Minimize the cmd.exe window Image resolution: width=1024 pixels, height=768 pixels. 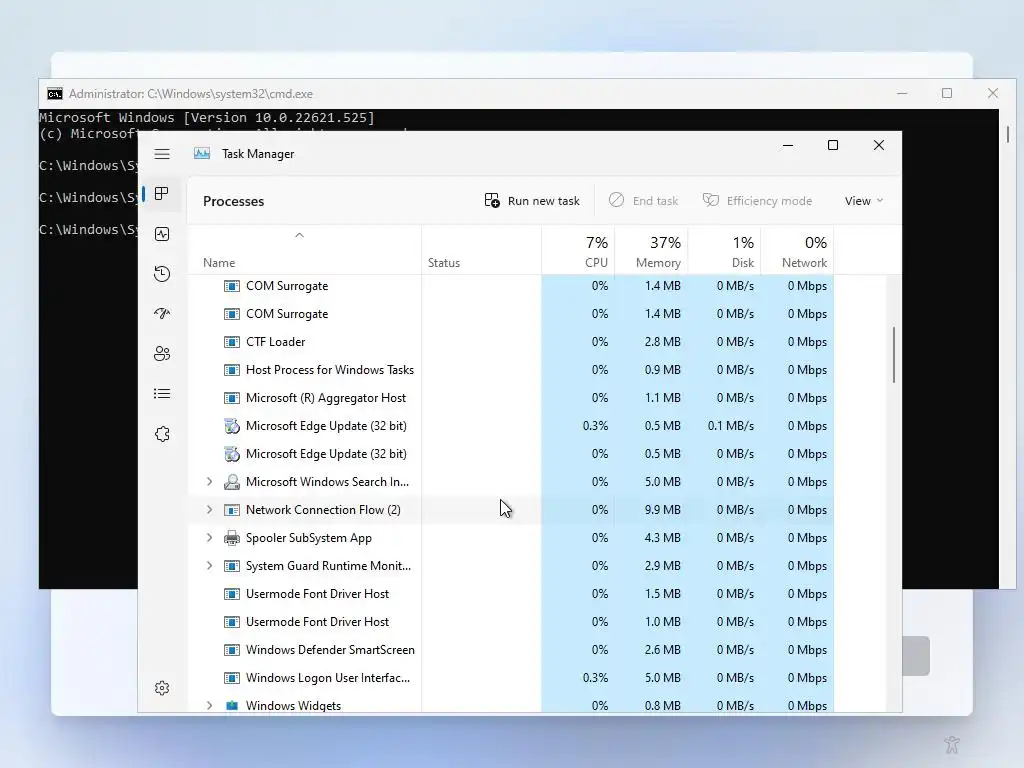pos(902,93)
